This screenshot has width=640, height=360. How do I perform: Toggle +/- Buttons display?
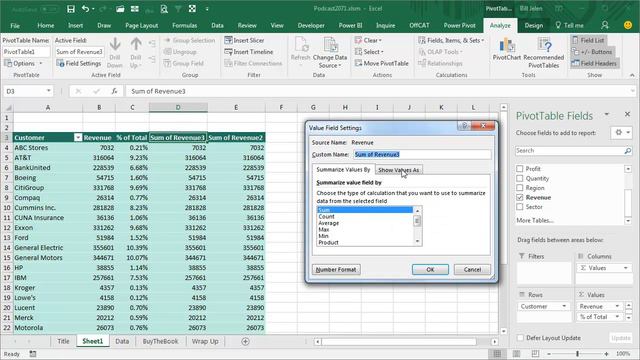(x=592, y=52)
